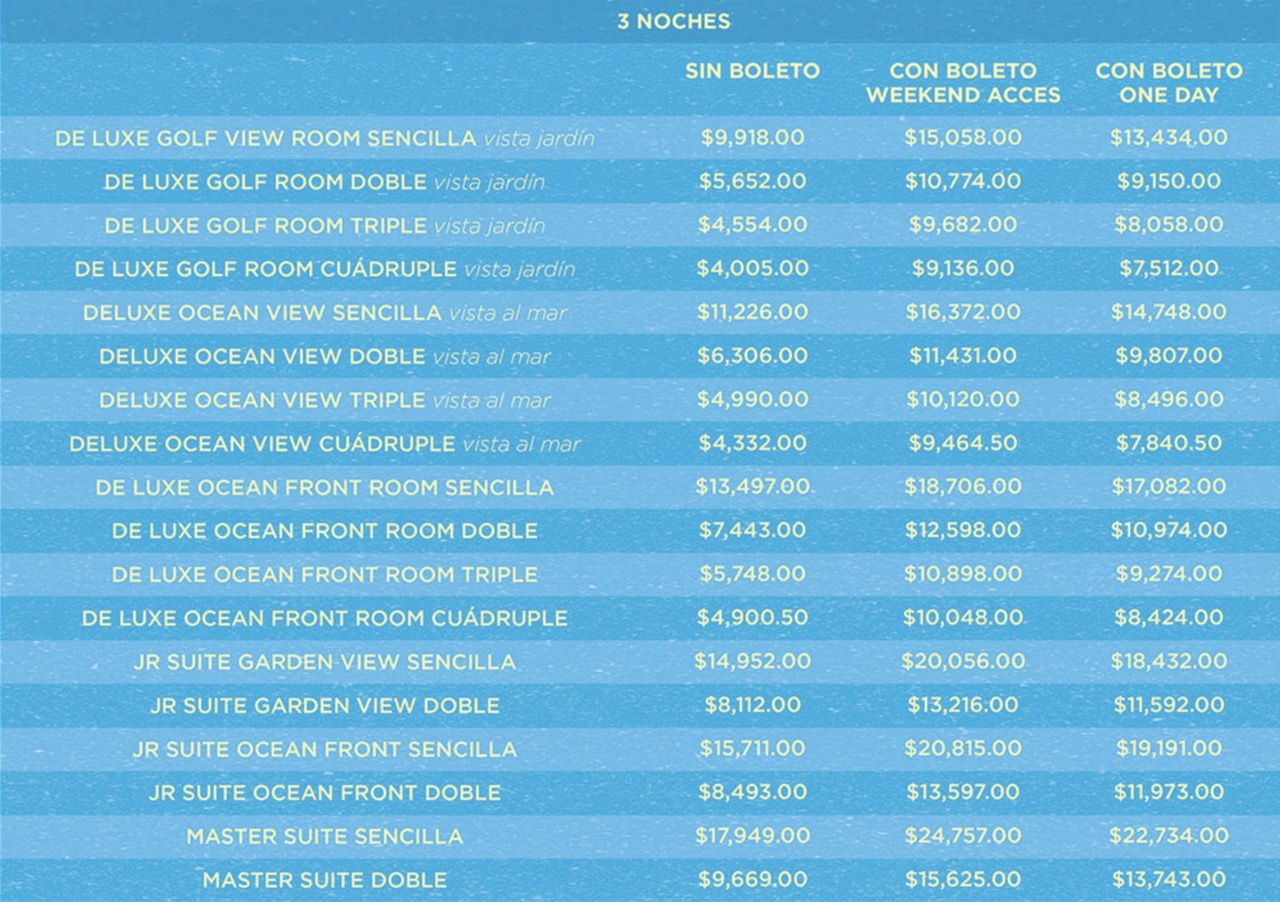This screenshot has height=902, width=1280.
Task: Select the JR Suite Garden View Sencilla label
Action: 325,662
